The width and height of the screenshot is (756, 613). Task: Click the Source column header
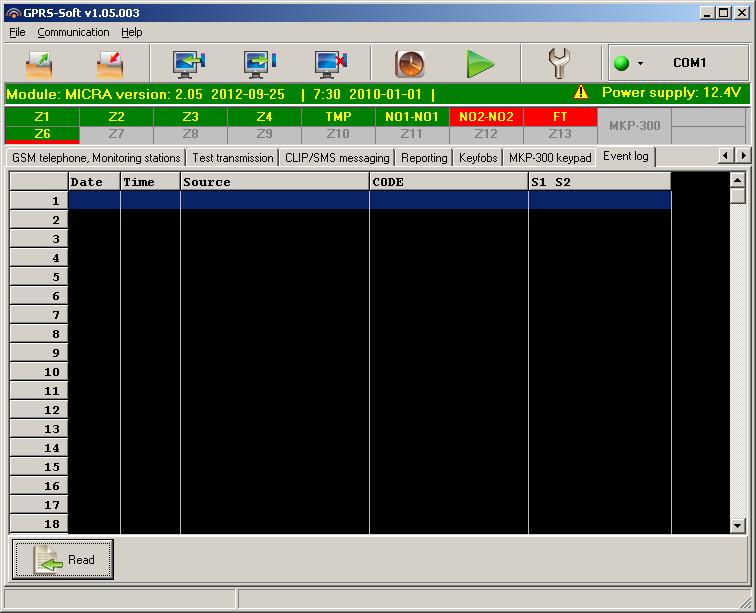pyautogui.click(x=275, y=182)
